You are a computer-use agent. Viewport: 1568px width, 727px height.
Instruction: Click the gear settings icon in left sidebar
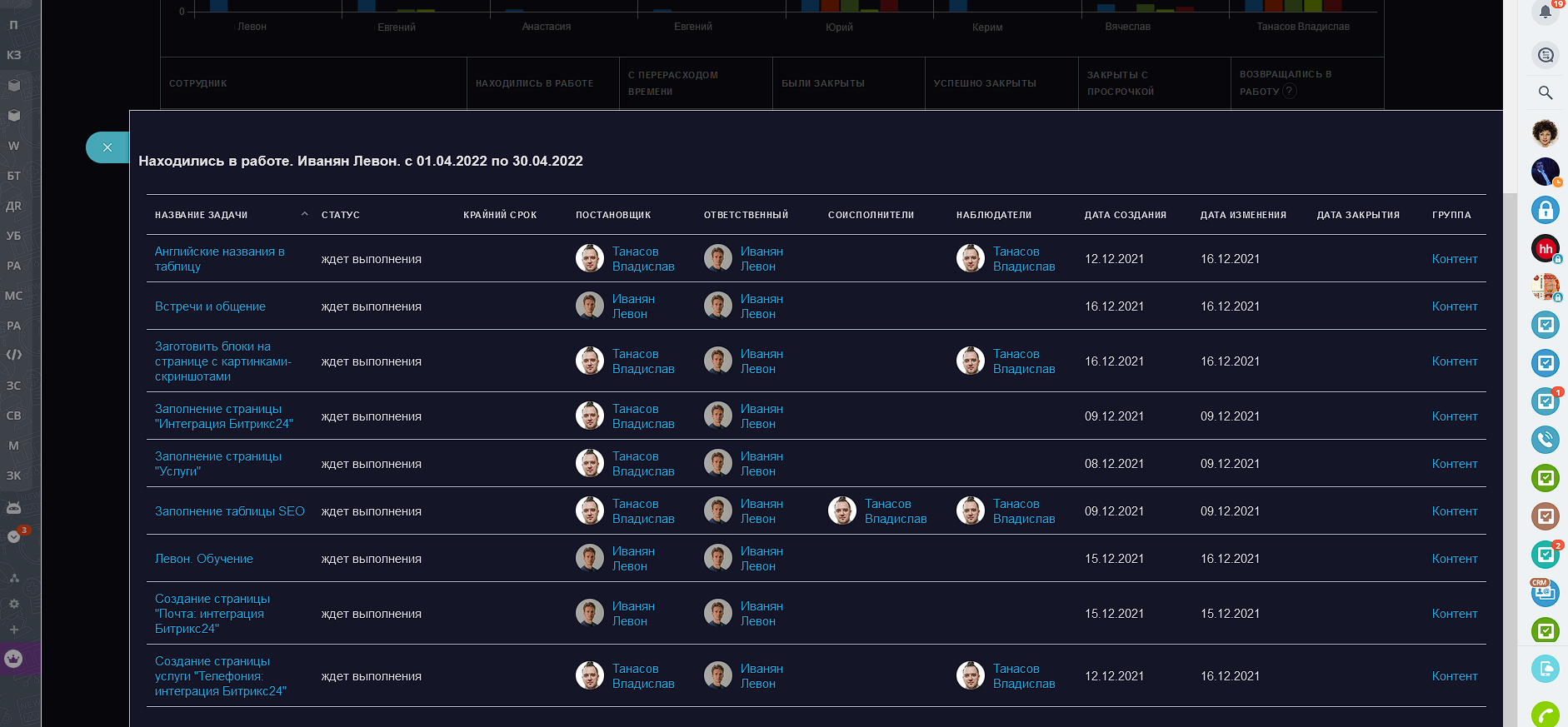tap(14, 604)
